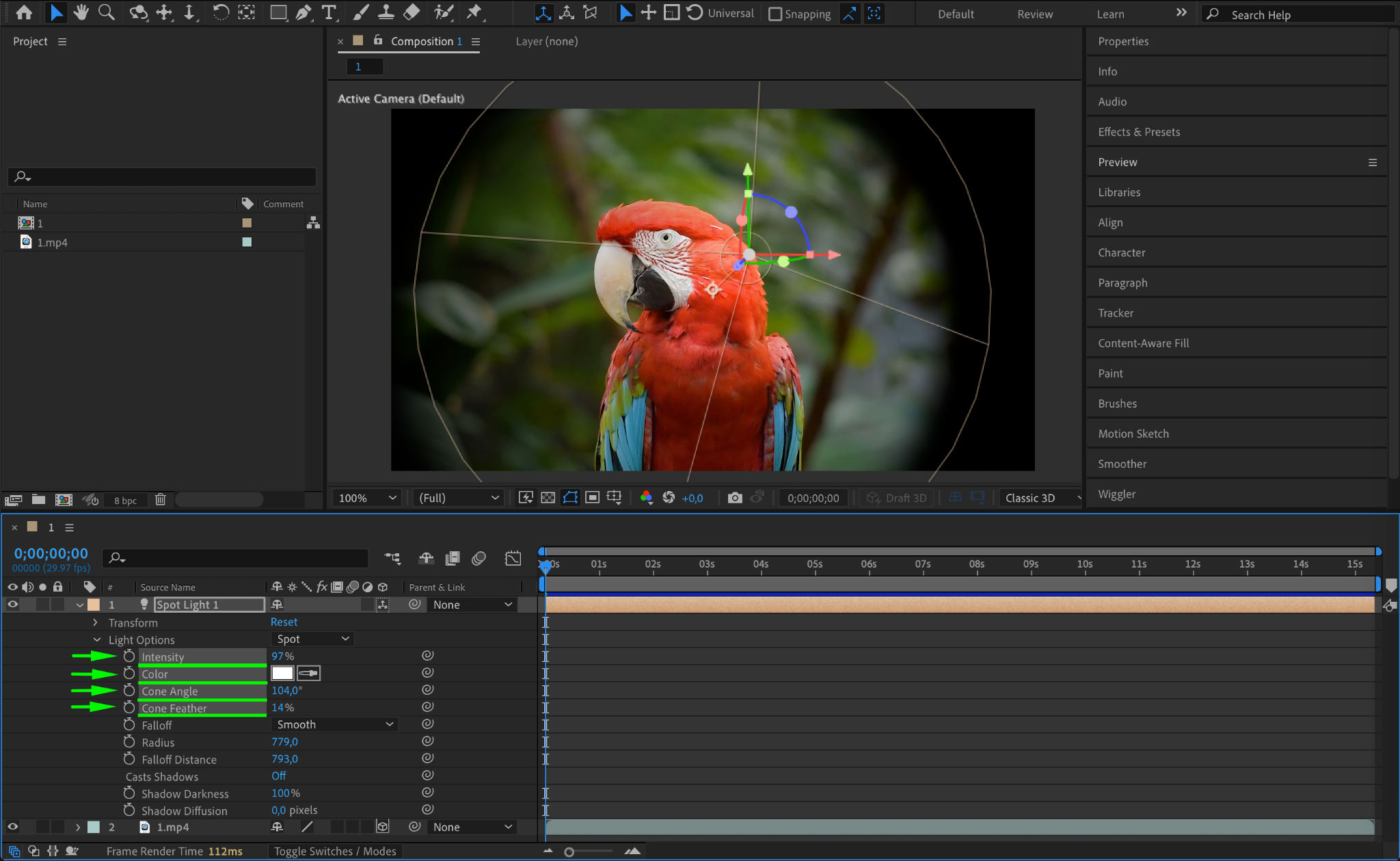Select the Pen tool
1400x861 pixels.
pyautogui.click(x=304, y=12)
